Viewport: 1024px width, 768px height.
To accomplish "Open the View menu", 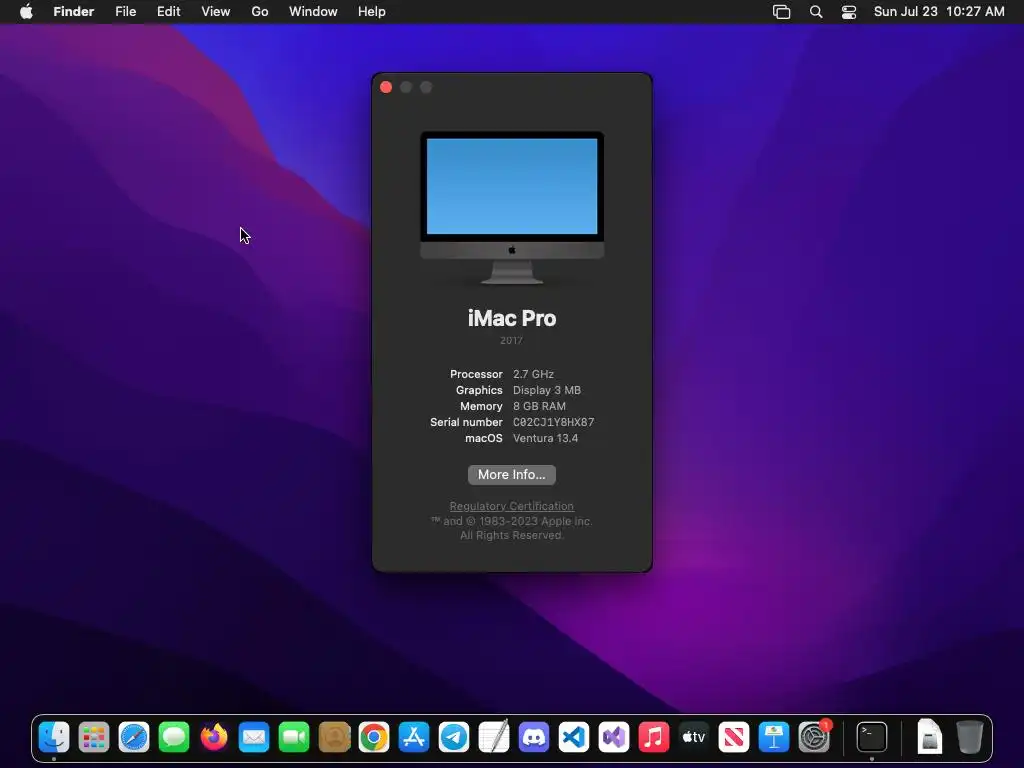I will 216,12.
